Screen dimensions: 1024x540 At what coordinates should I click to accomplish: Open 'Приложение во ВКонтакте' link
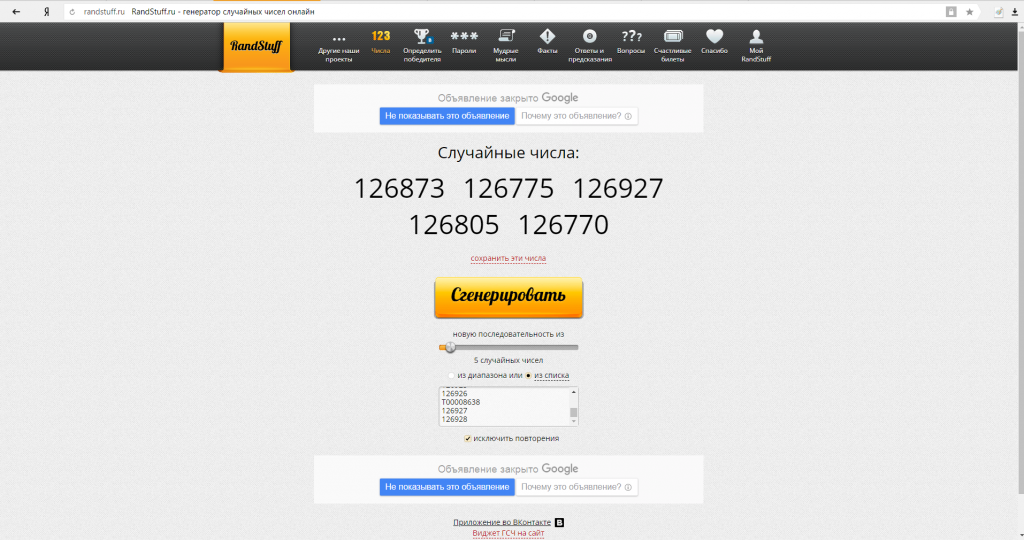[x=502, y=522]
